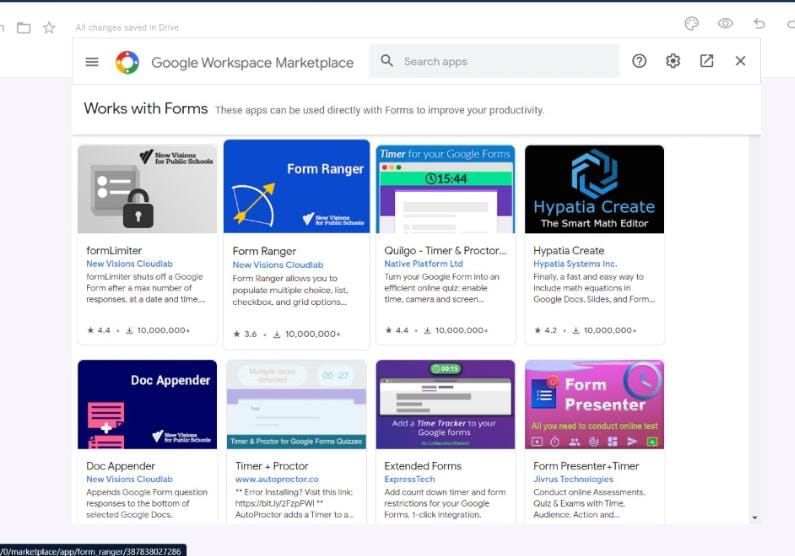795x556 pixels.
Task: Click the Hypatia Create app title
Action: 569,250
